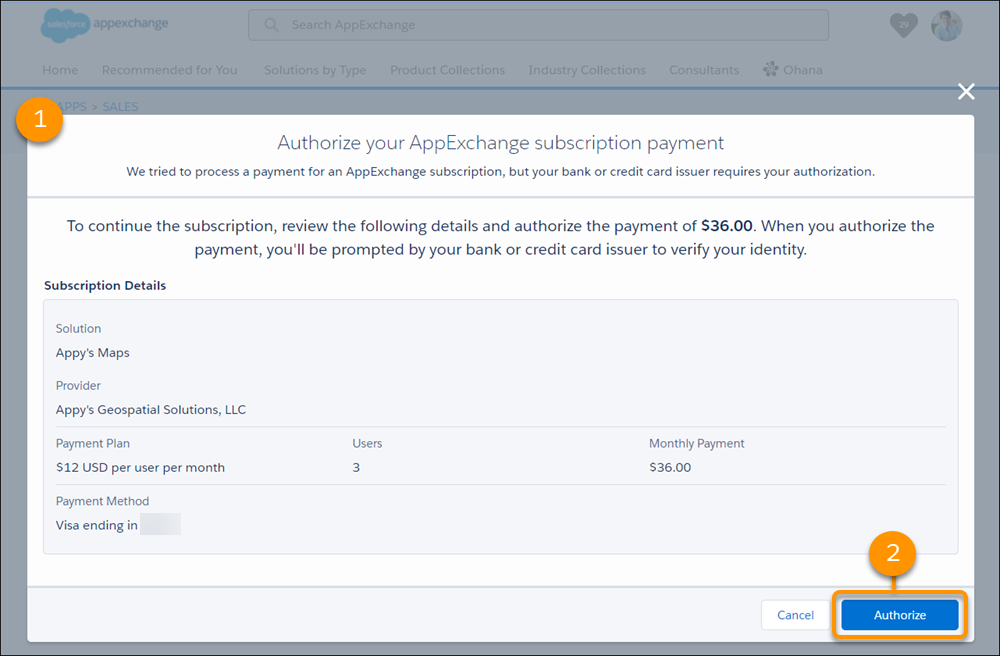Open the Salesforce AppExchange logo
Viewport: 1000px width, 656px height.
pyautogui.click(x=105, y=26)
